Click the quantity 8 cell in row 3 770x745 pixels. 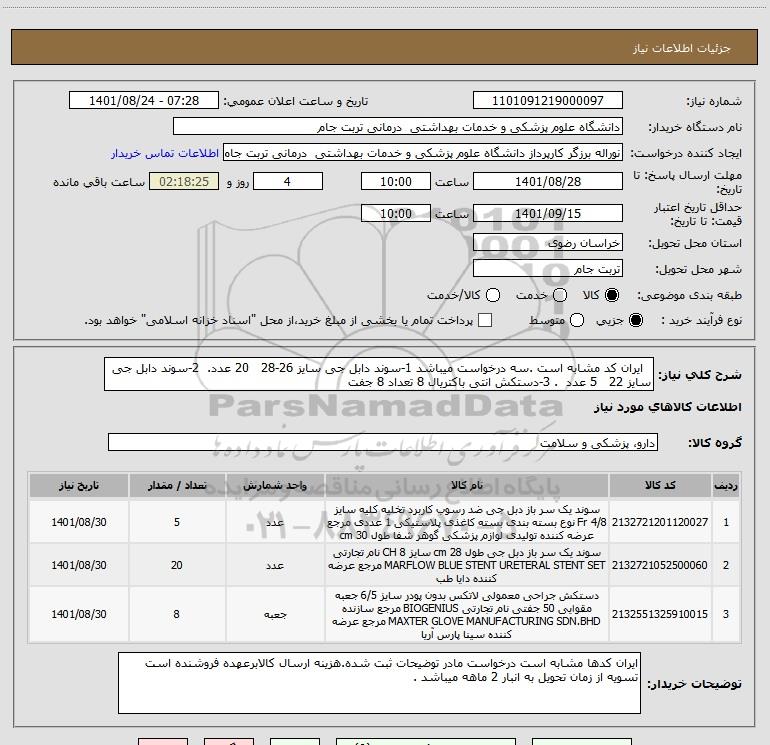coord(177,614)
